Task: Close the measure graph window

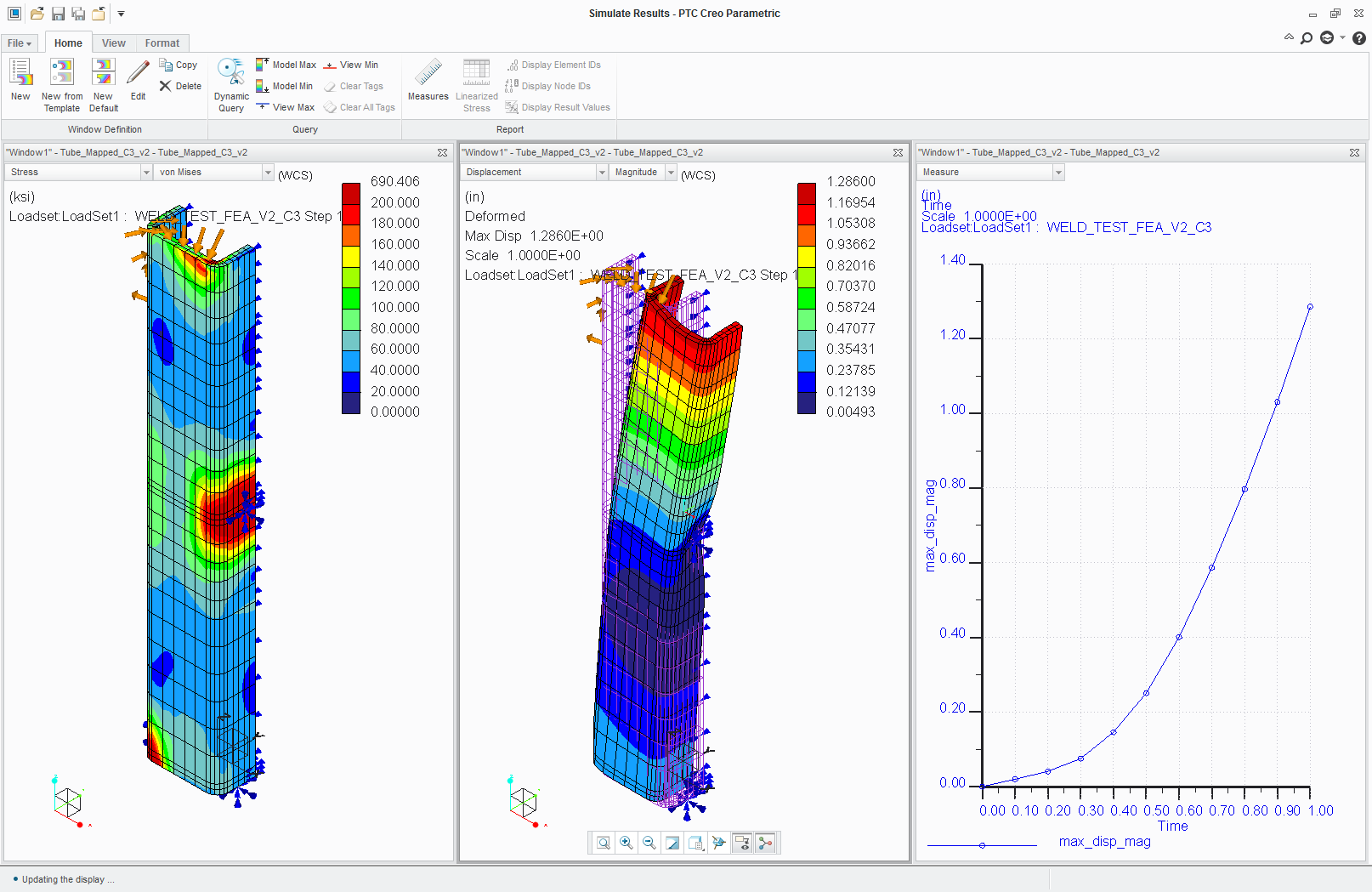Action: point(1354,153)
